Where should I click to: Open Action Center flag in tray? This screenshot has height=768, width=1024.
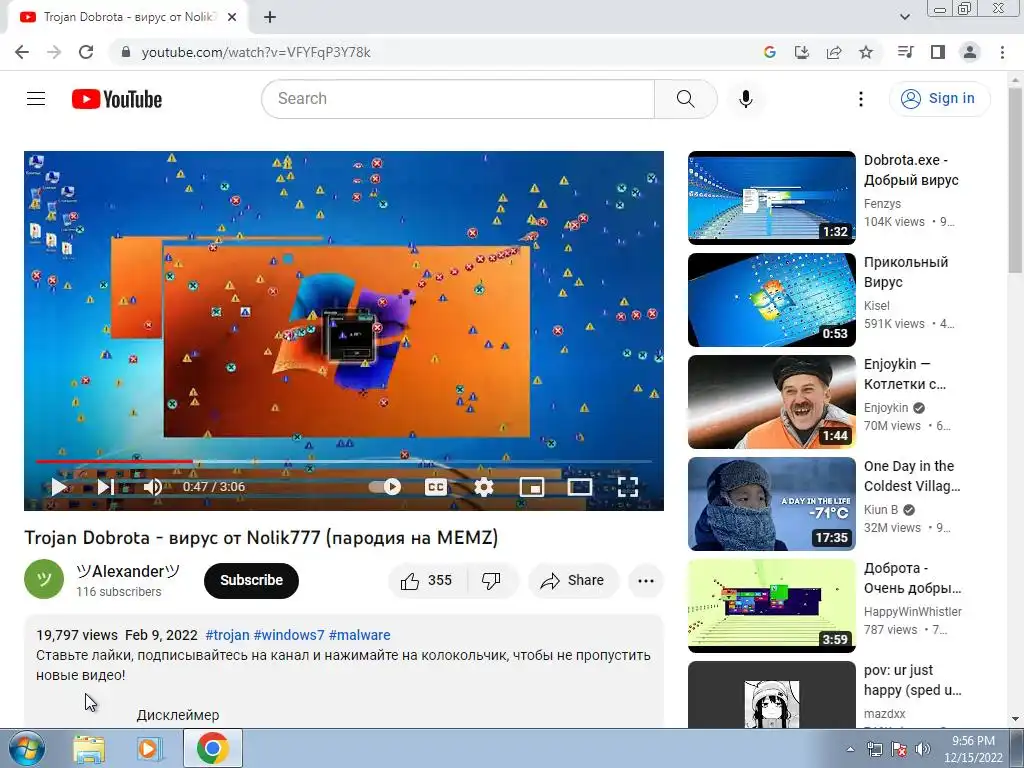899,750
